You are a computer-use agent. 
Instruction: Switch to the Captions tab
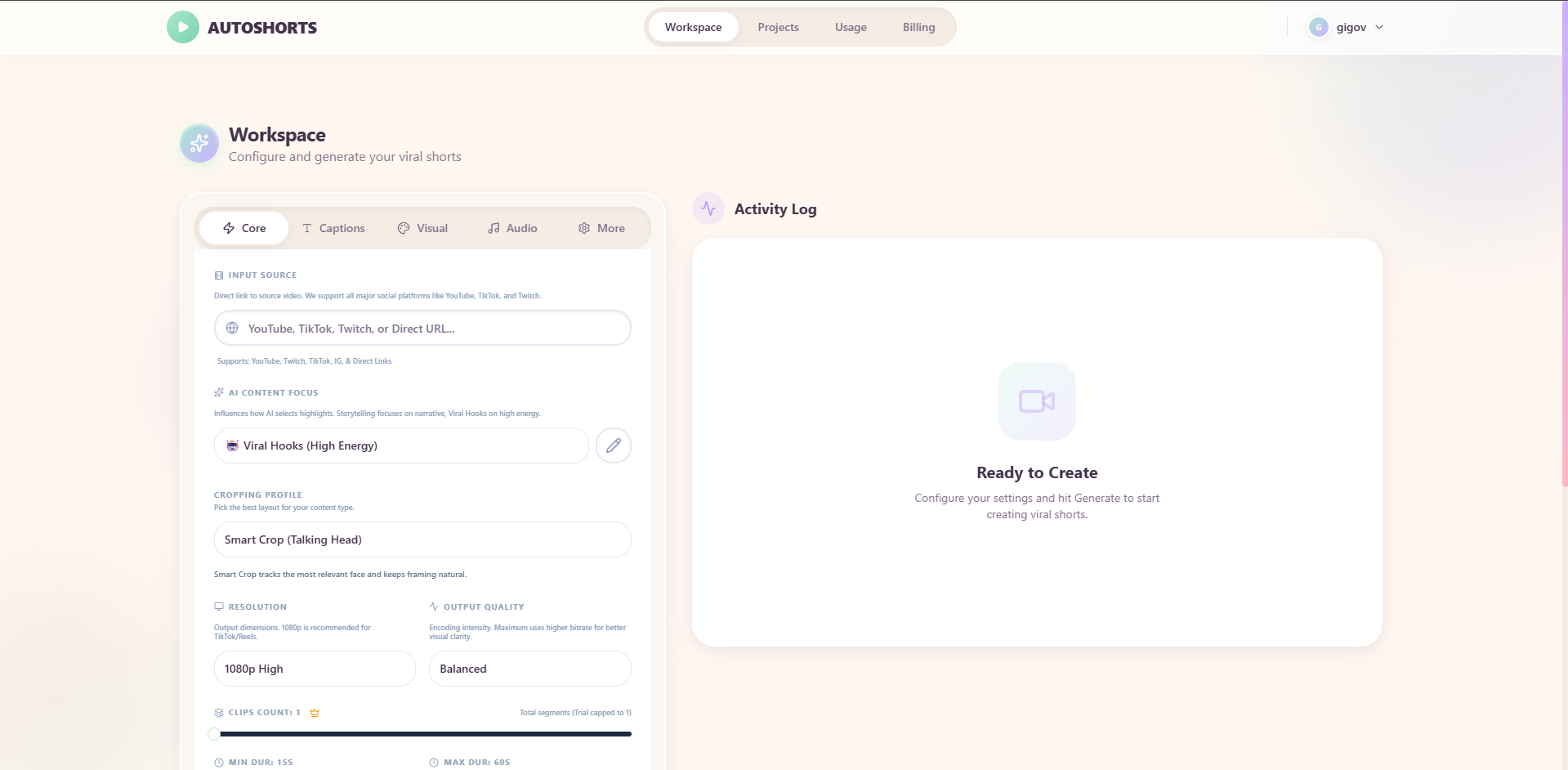333,228
